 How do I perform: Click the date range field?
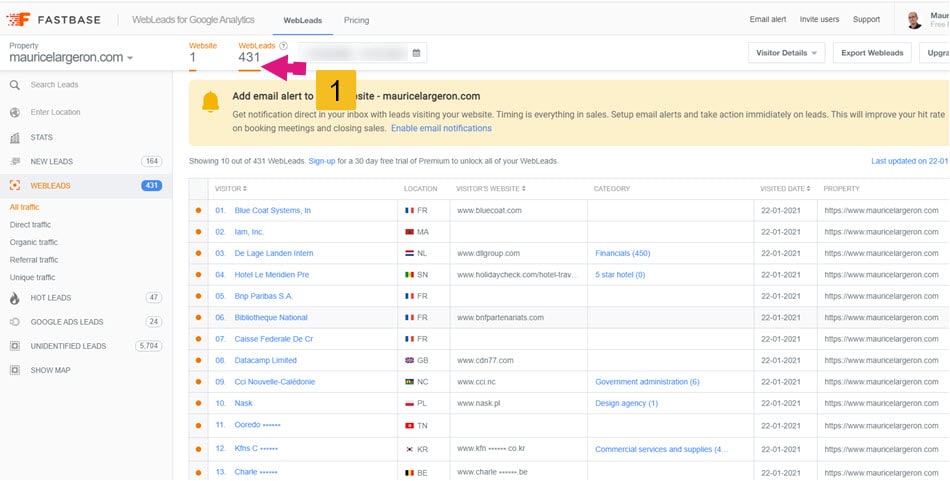tap(362, 53)
